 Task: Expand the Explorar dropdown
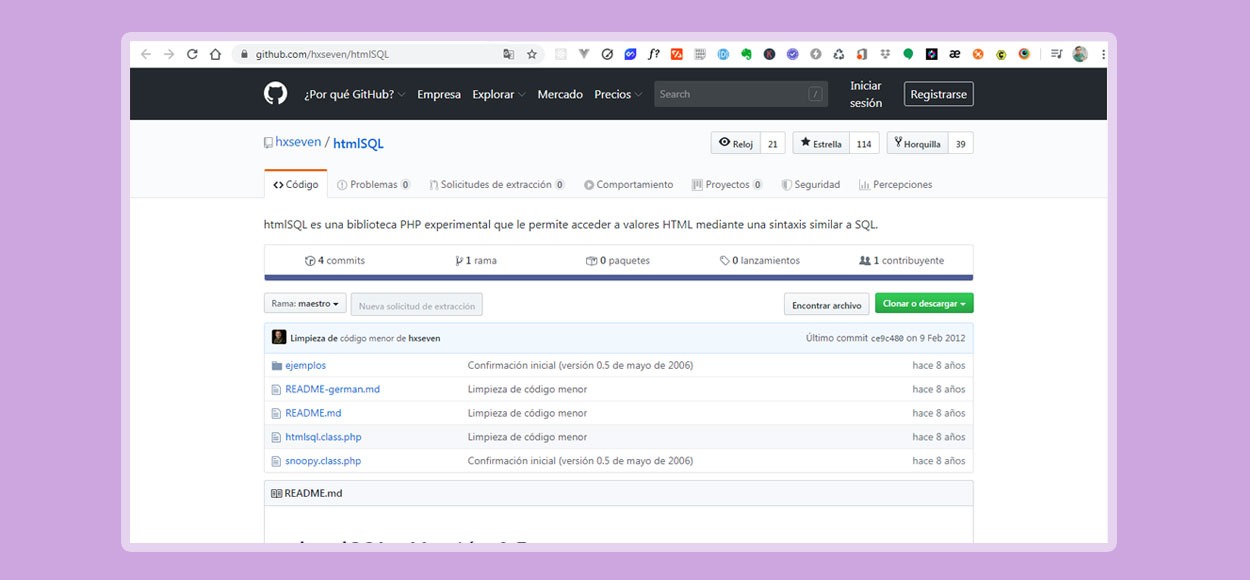click(499, 94)
